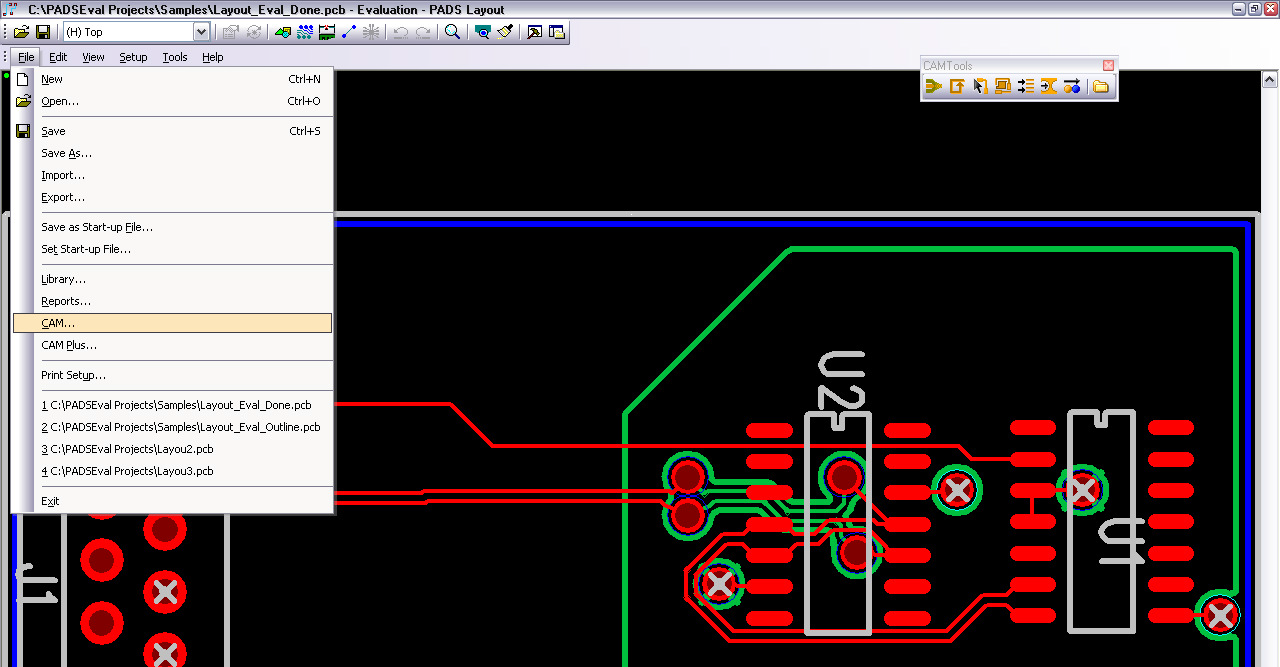Screen dimensions: 1280x667
Task: Open recent file 4 Layou3.pcb
Action: pyautogui.click(x=172, y=471)
